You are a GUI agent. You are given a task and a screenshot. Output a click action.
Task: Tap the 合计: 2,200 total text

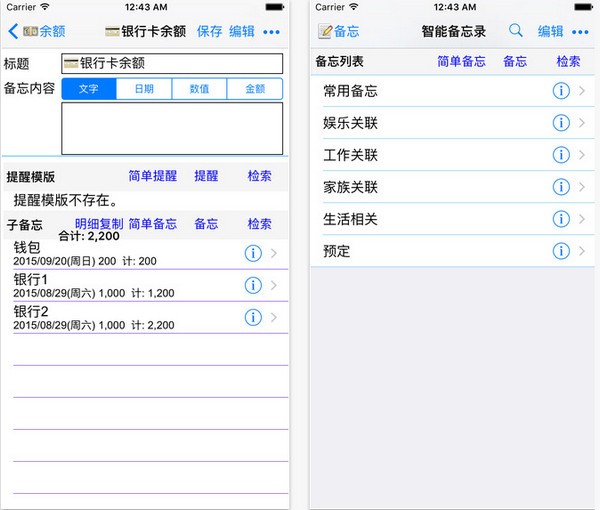(x=89, y=236)
